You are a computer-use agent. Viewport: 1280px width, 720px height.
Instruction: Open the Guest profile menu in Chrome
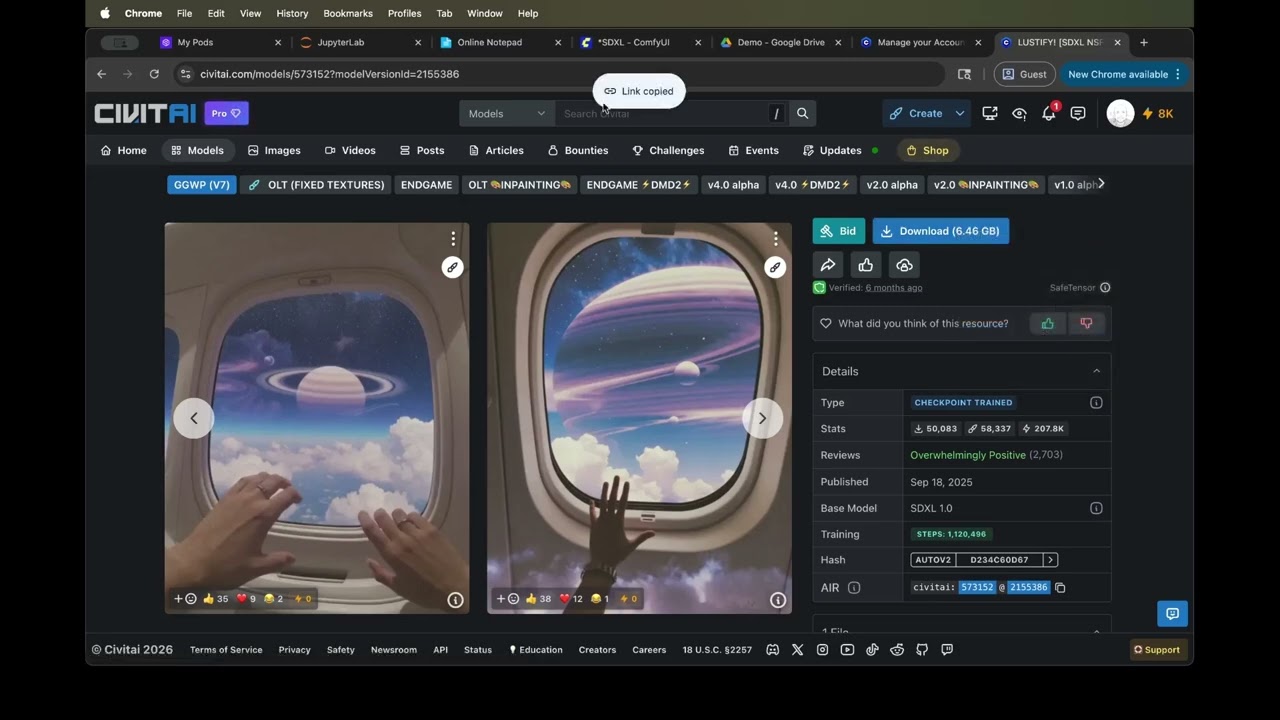pos(1025,74)
